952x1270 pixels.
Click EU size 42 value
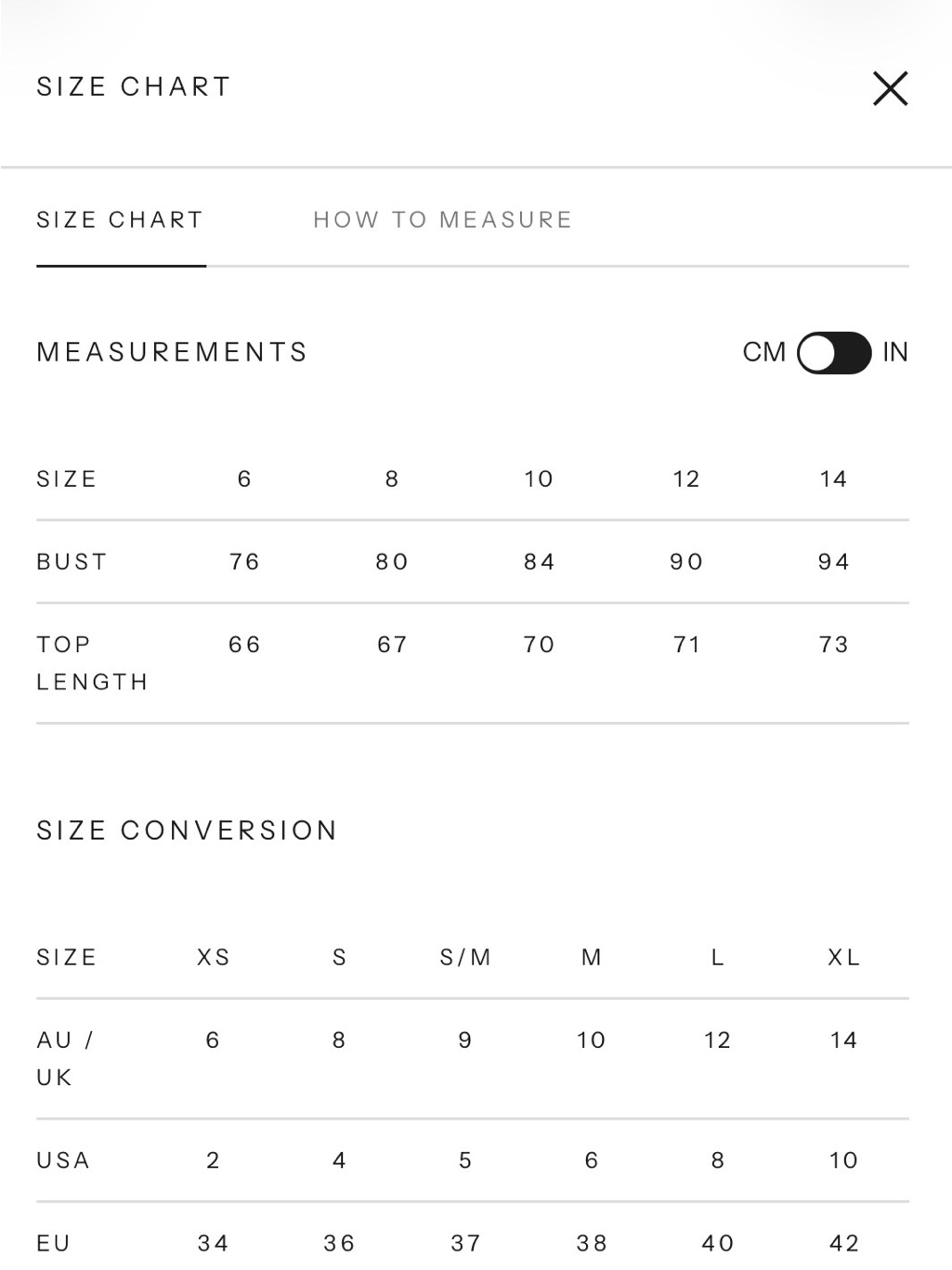(843, 1243)
